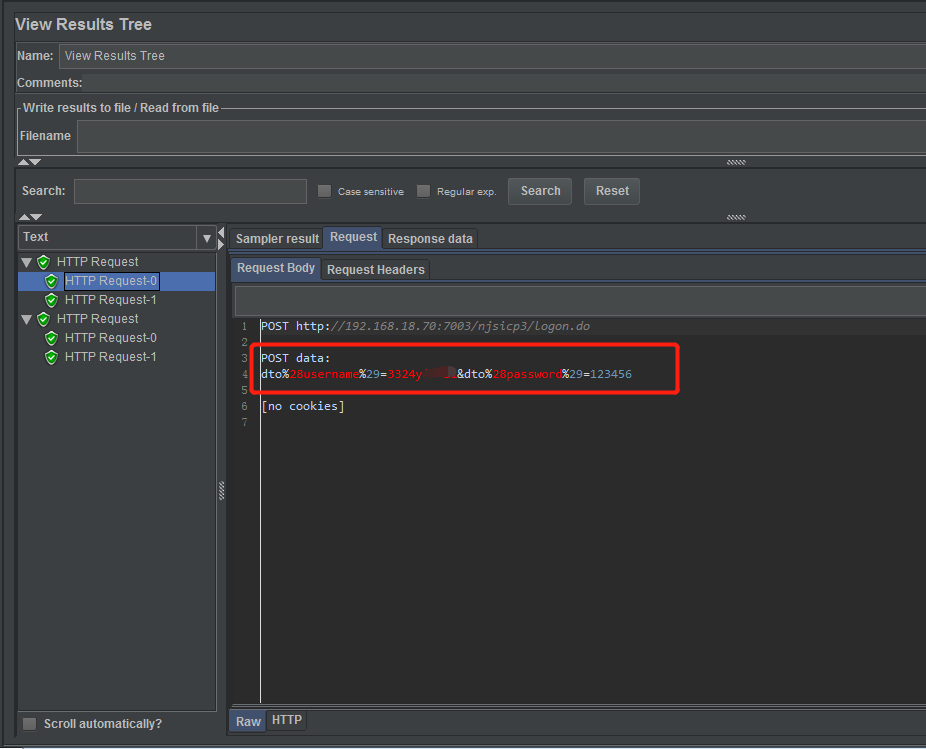The width and height of the screenshot is (926, 749).
Task: Click the dto username POST data line
Action: 446,374
